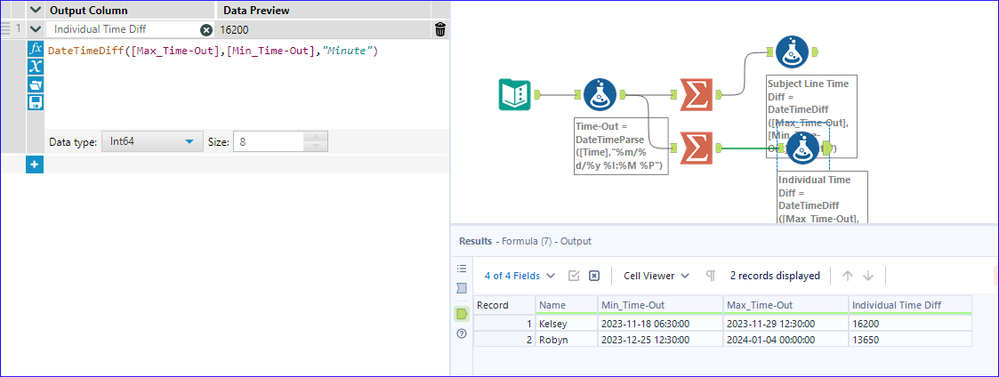Open the insert functions fx button
Screen dimensions: 999x377
pyautogui.click(x=36, y=50)
